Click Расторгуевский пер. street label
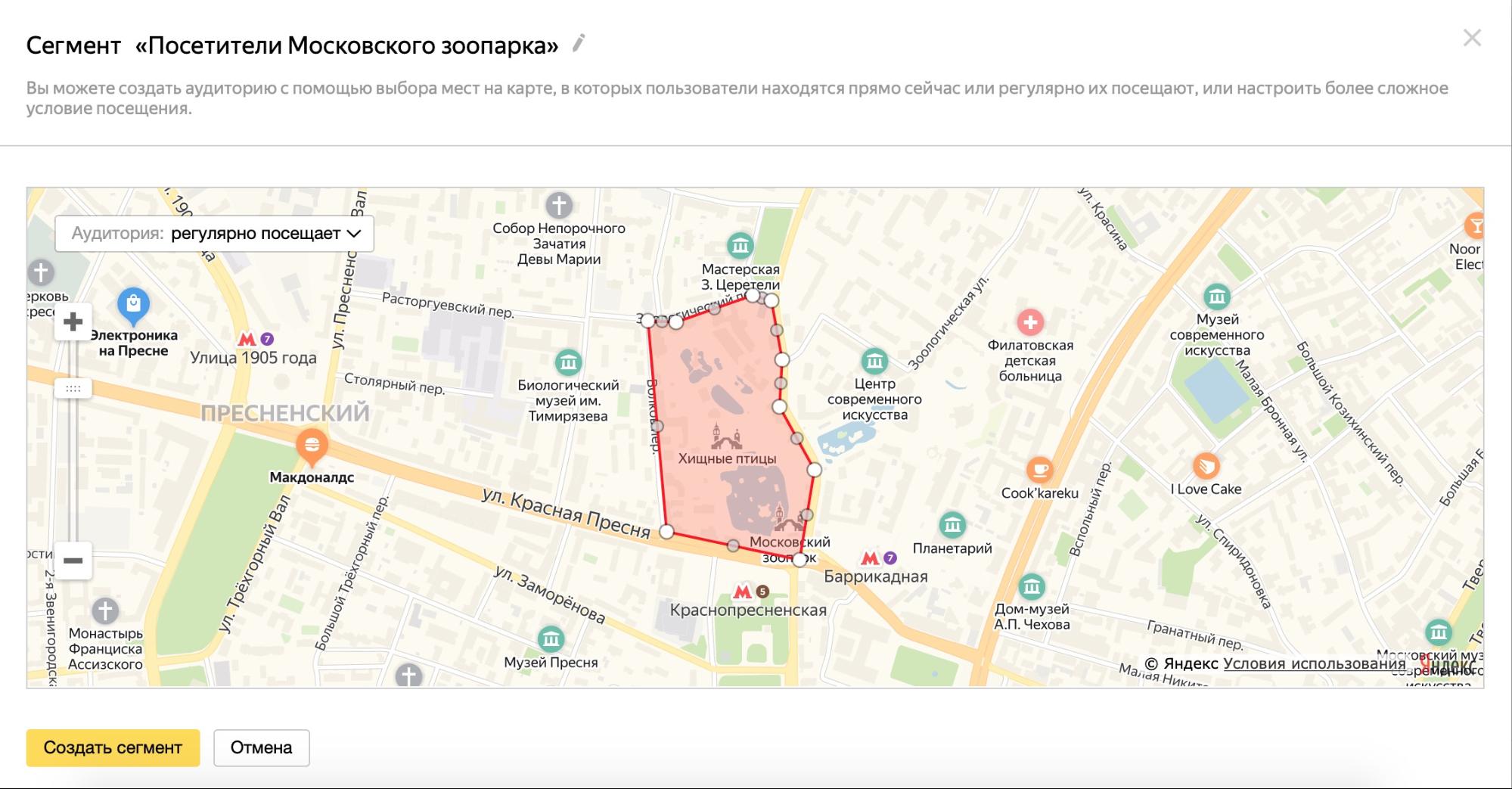The image size is (1512, 789). coord(448,305)
